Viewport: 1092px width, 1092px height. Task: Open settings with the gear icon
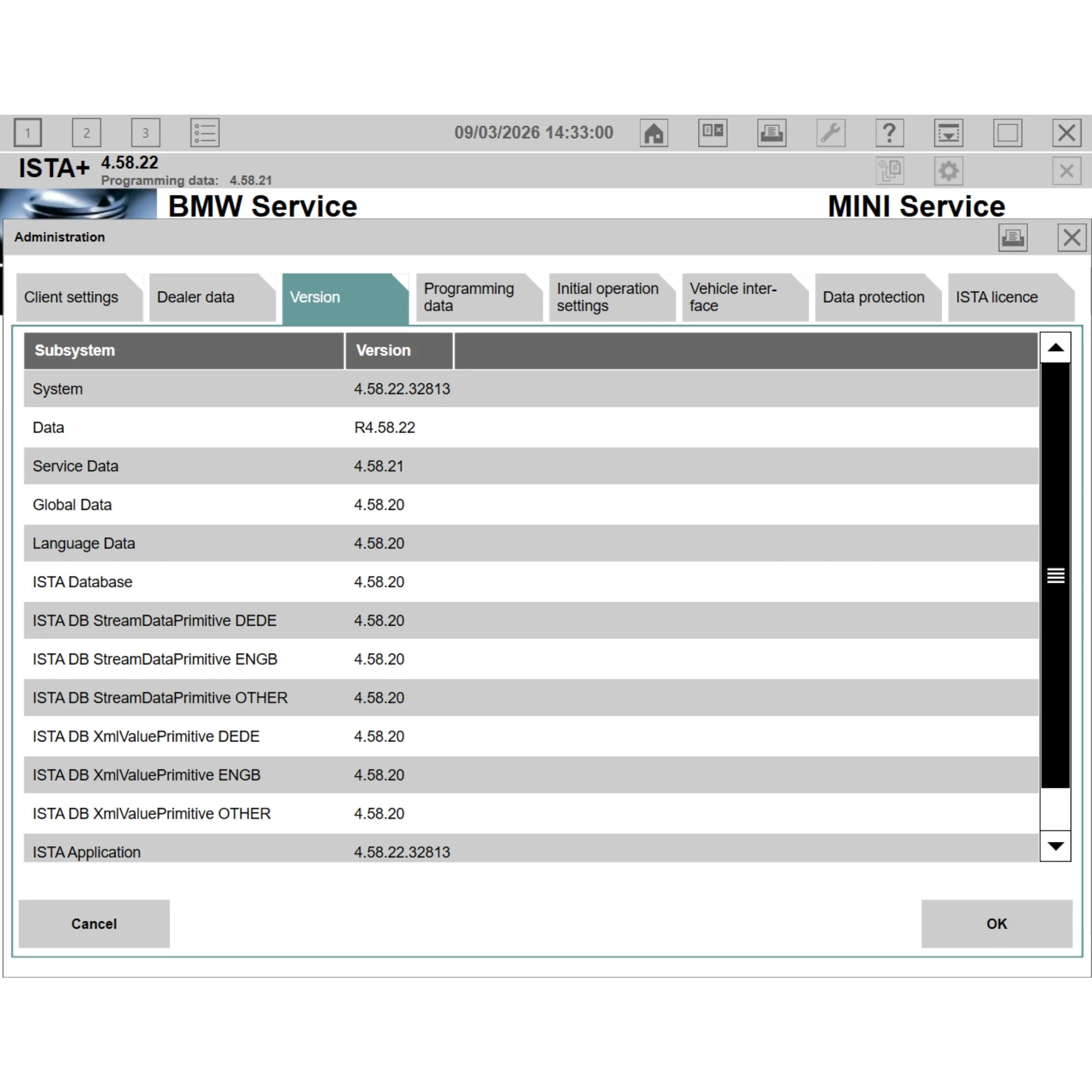(x=948, y=171)
